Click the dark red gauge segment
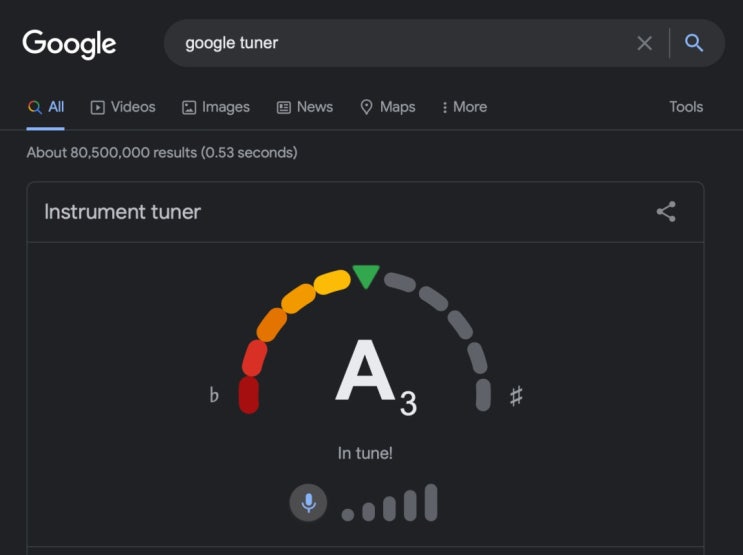 (x=249, y=395)
